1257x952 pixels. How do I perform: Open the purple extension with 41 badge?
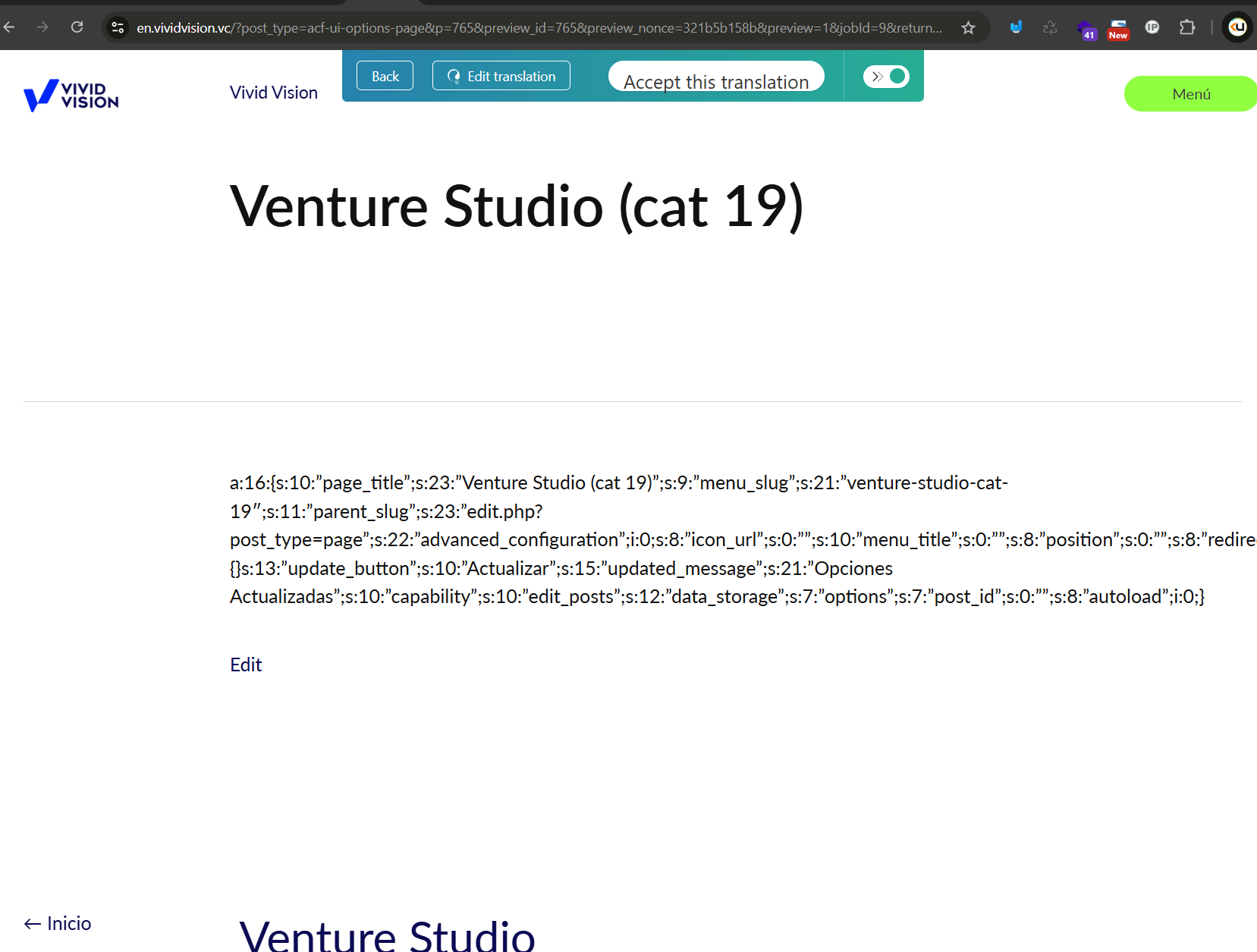click(1086, 30)
